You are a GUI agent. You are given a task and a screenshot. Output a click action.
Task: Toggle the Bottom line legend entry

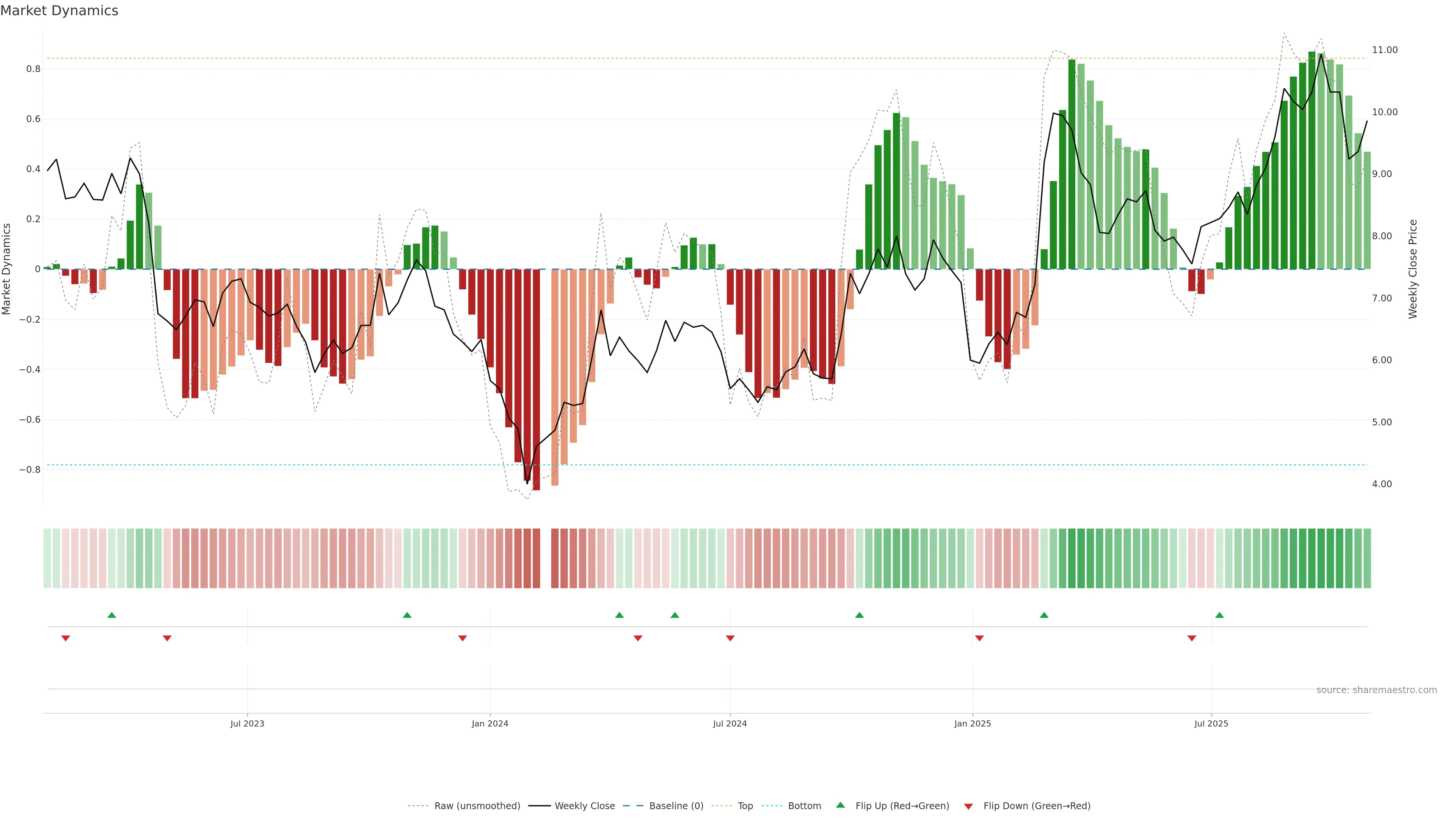804,806
